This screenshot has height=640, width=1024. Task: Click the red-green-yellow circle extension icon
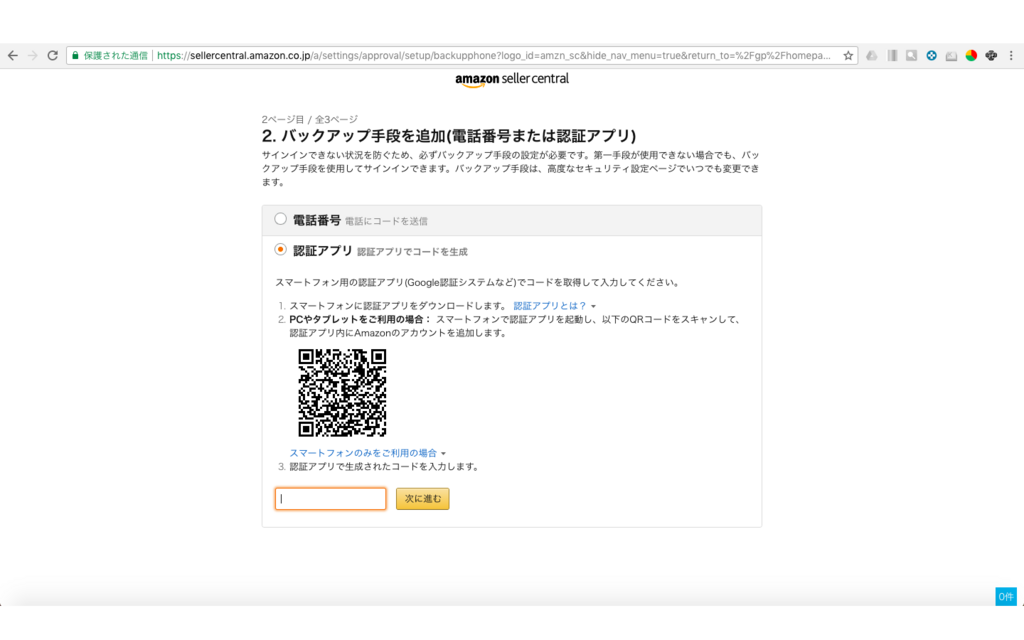[x=971, y=56]
